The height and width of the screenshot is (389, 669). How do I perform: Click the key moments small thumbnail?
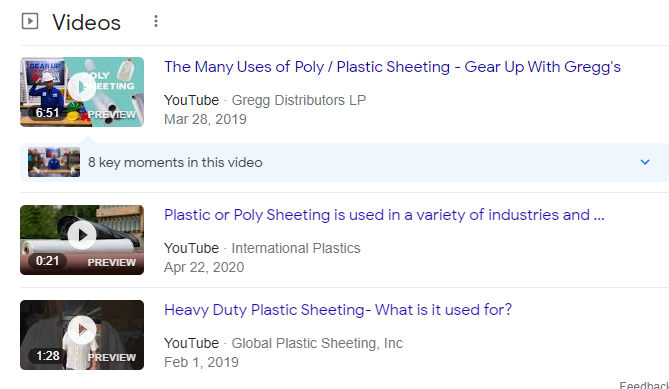(54, 162)
